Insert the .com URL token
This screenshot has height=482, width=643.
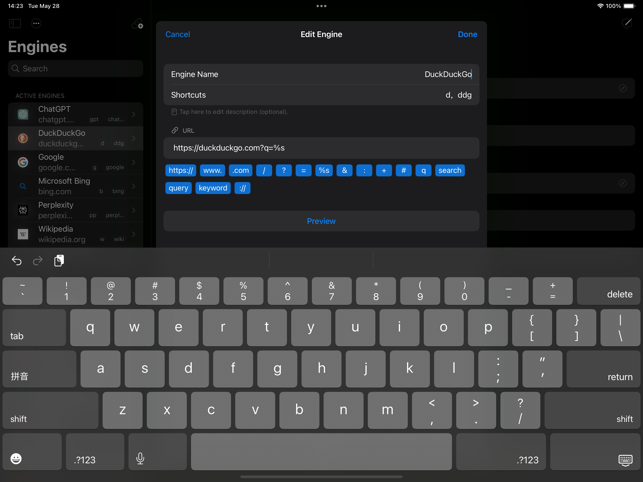tap(241, 170)
